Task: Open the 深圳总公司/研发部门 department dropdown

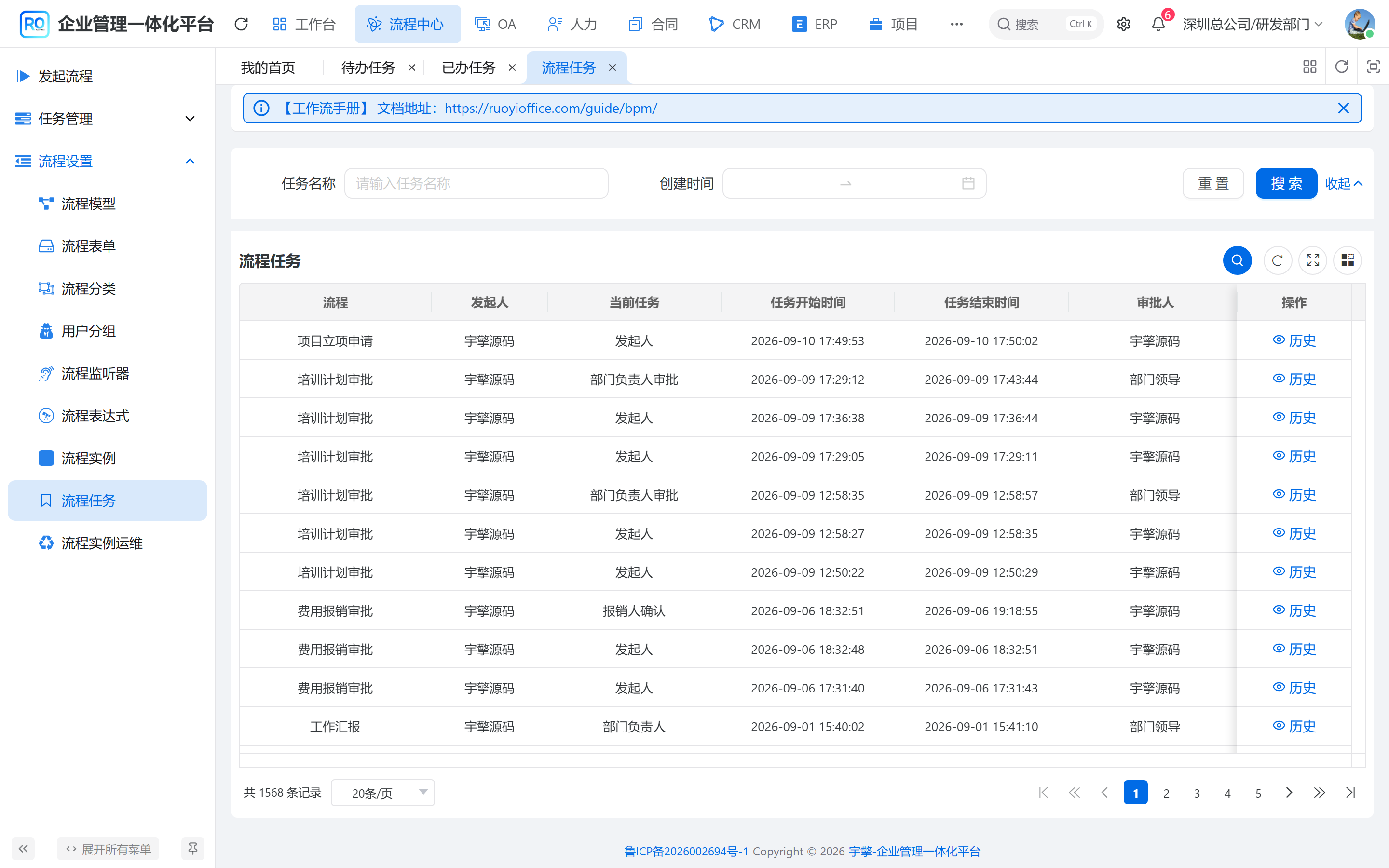Action: 1253,24
